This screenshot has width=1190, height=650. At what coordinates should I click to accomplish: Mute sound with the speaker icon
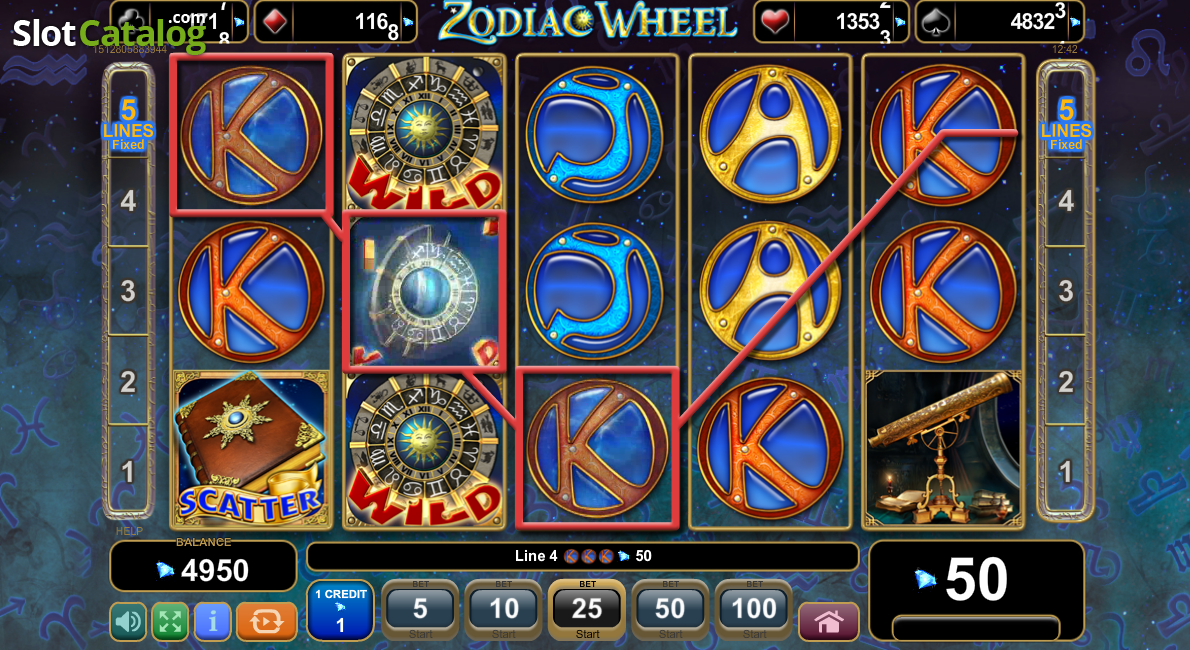(x=128, y=622)
